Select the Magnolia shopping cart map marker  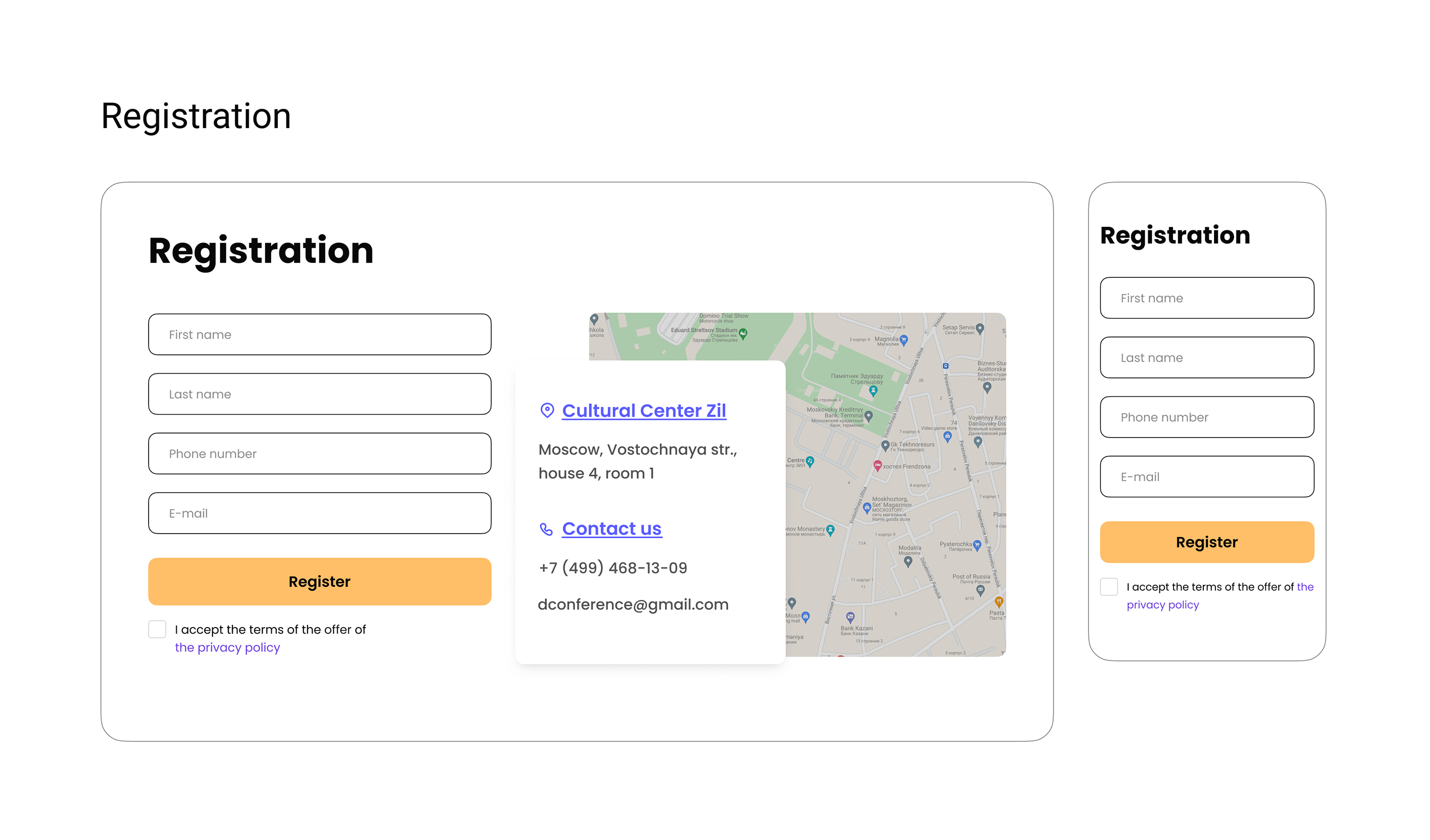pyautogui.click(x=904, y=340)
